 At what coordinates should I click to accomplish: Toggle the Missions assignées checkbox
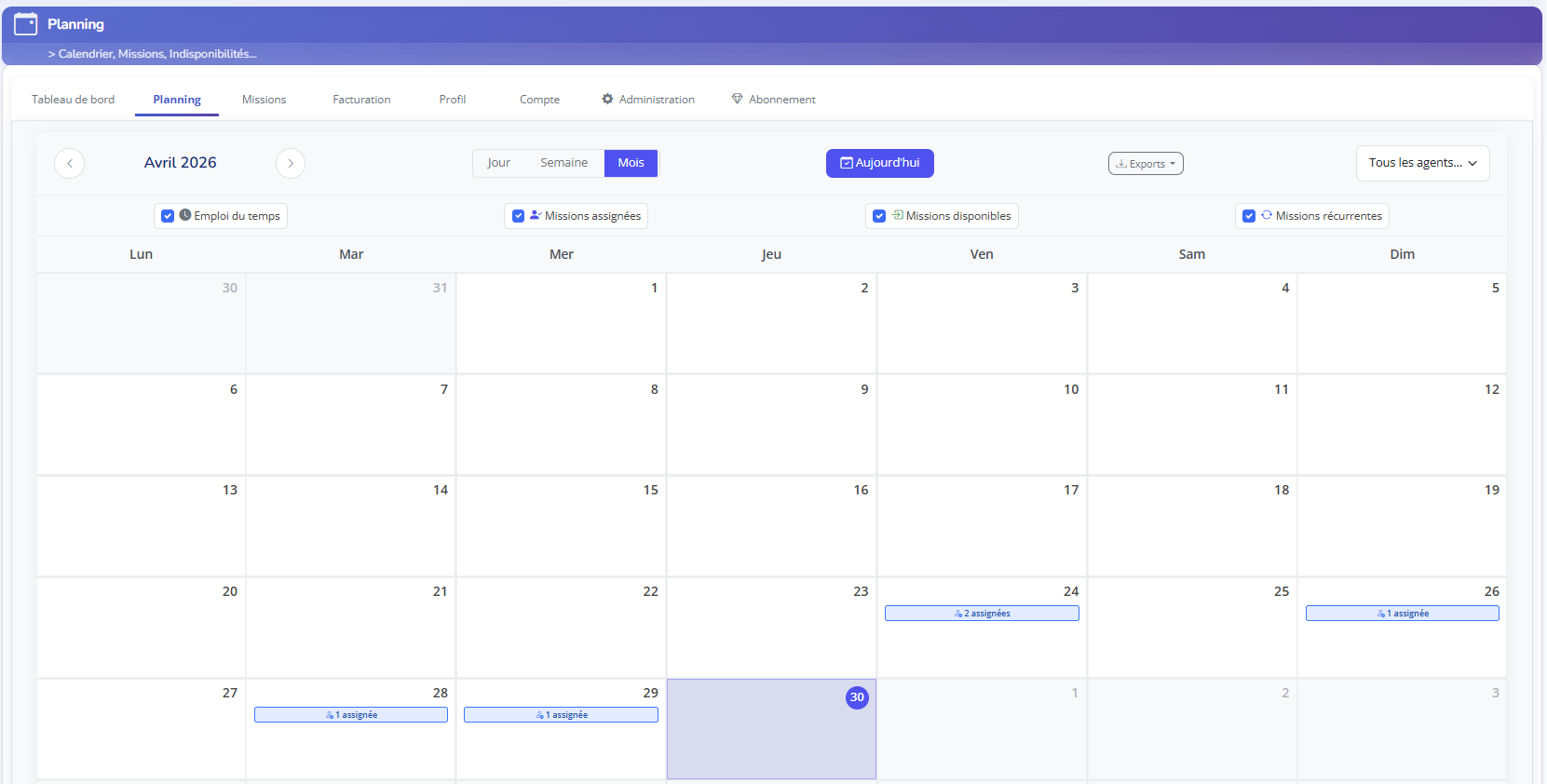tap(519, 216)
